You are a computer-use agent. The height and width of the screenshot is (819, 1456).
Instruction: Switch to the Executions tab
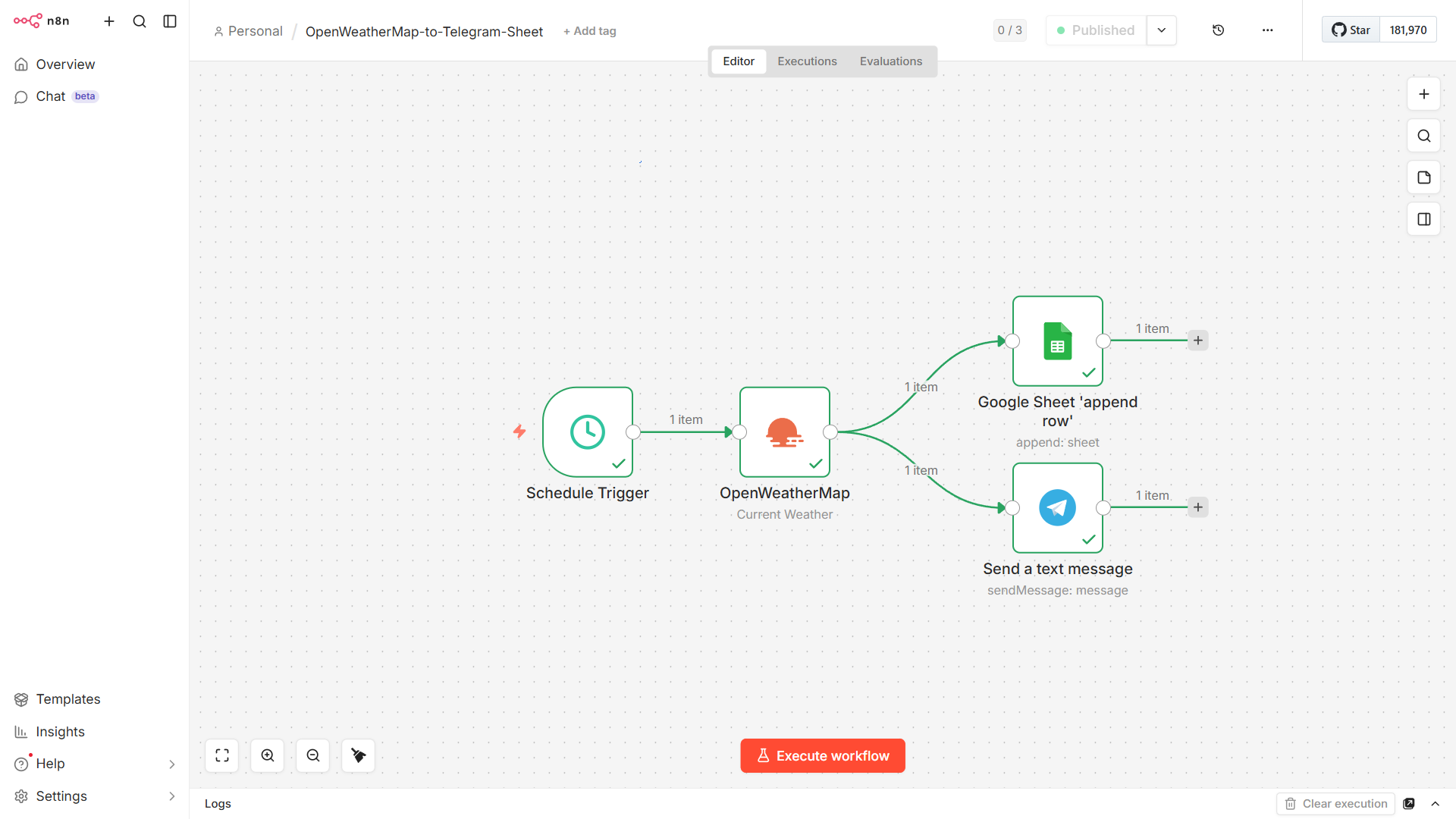point(807,61)
